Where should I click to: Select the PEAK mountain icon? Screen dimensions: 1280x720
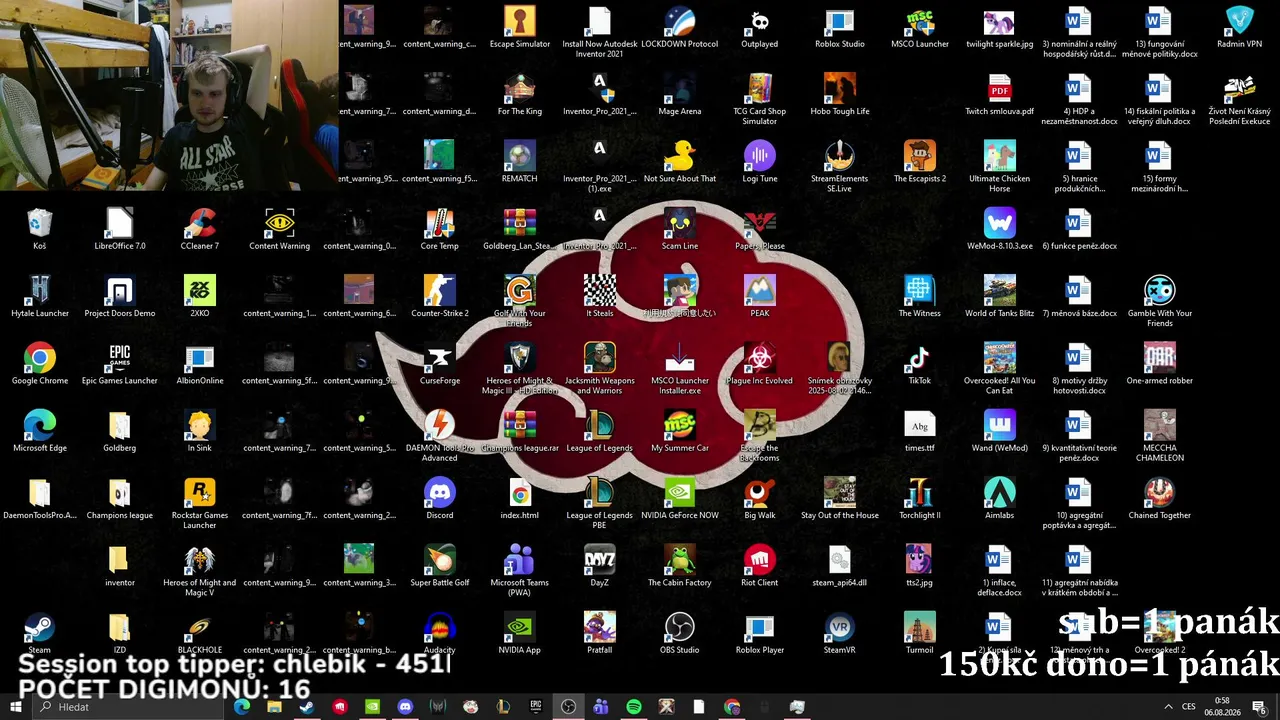(x=760, y=290)
